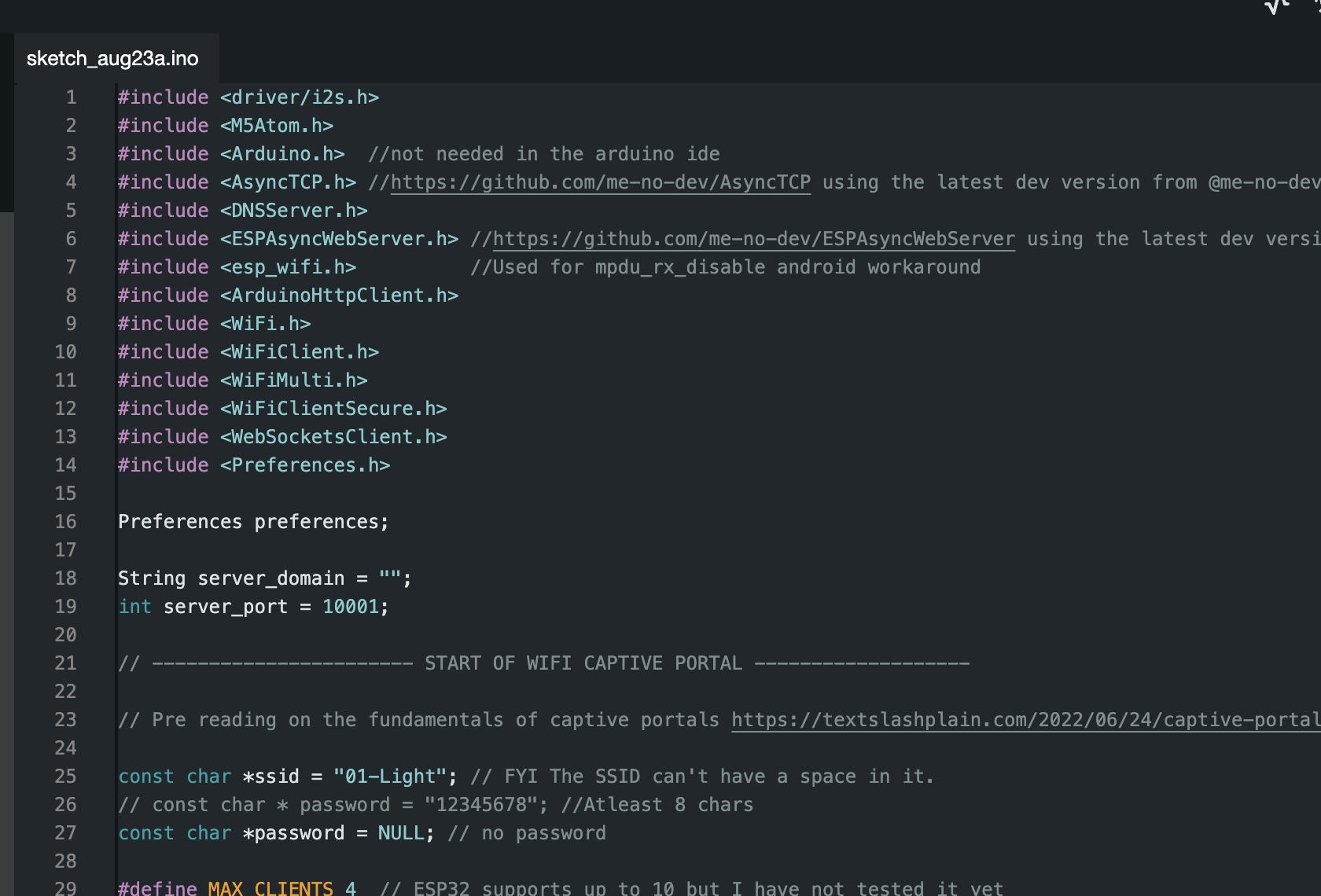This screenshot has height=896, width=1321.
Task: Open the Serial Plotter icon
Action: point(1277,6)
